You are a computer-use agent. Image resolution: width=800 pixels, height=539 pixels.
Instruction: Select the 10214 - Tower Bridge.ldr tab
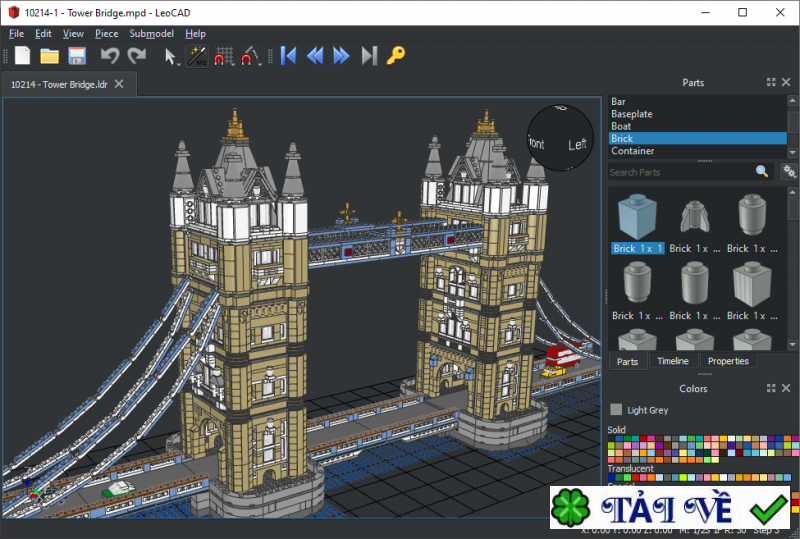[x=59, y=84]
